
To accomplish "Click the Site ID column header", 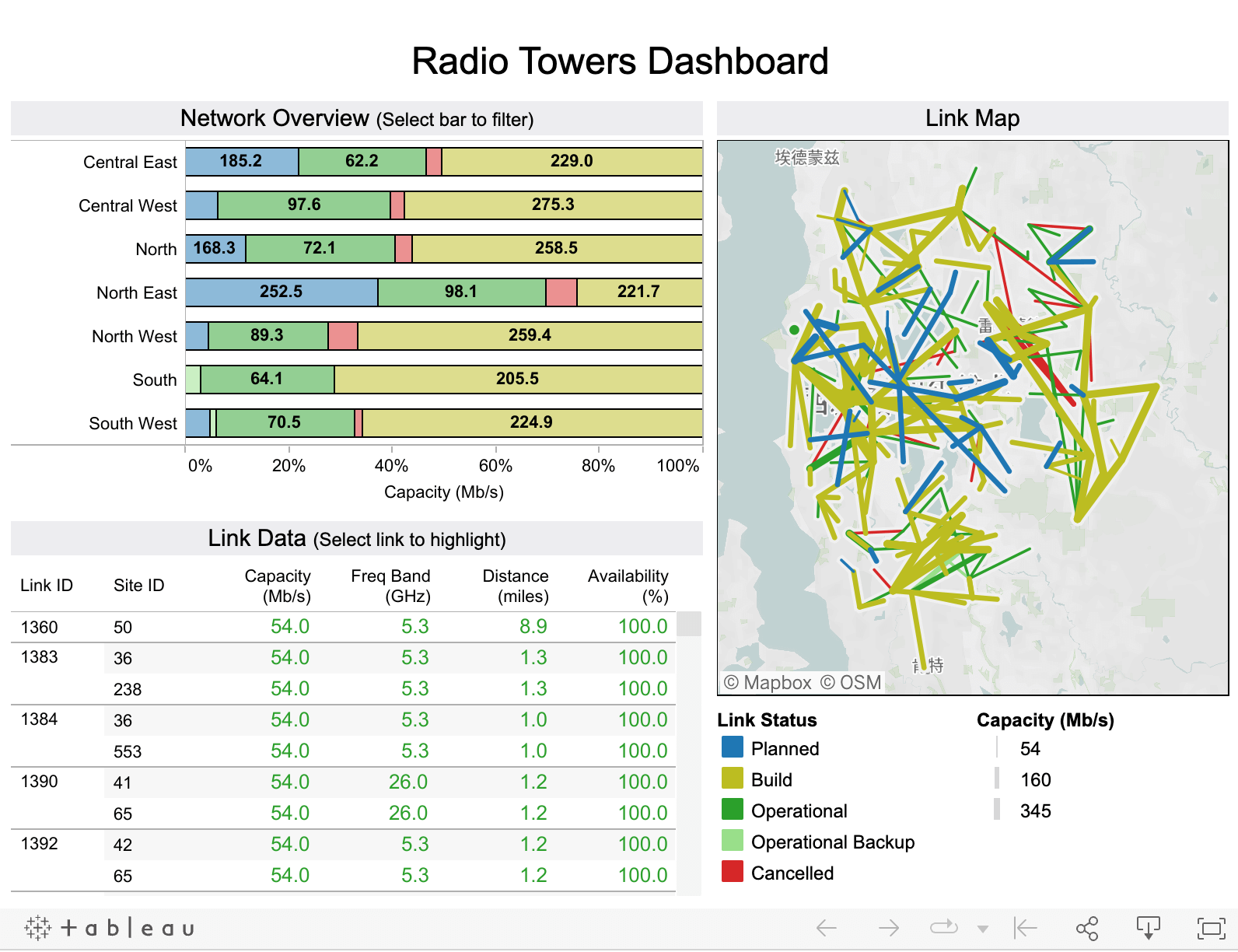I will point(139,585).
